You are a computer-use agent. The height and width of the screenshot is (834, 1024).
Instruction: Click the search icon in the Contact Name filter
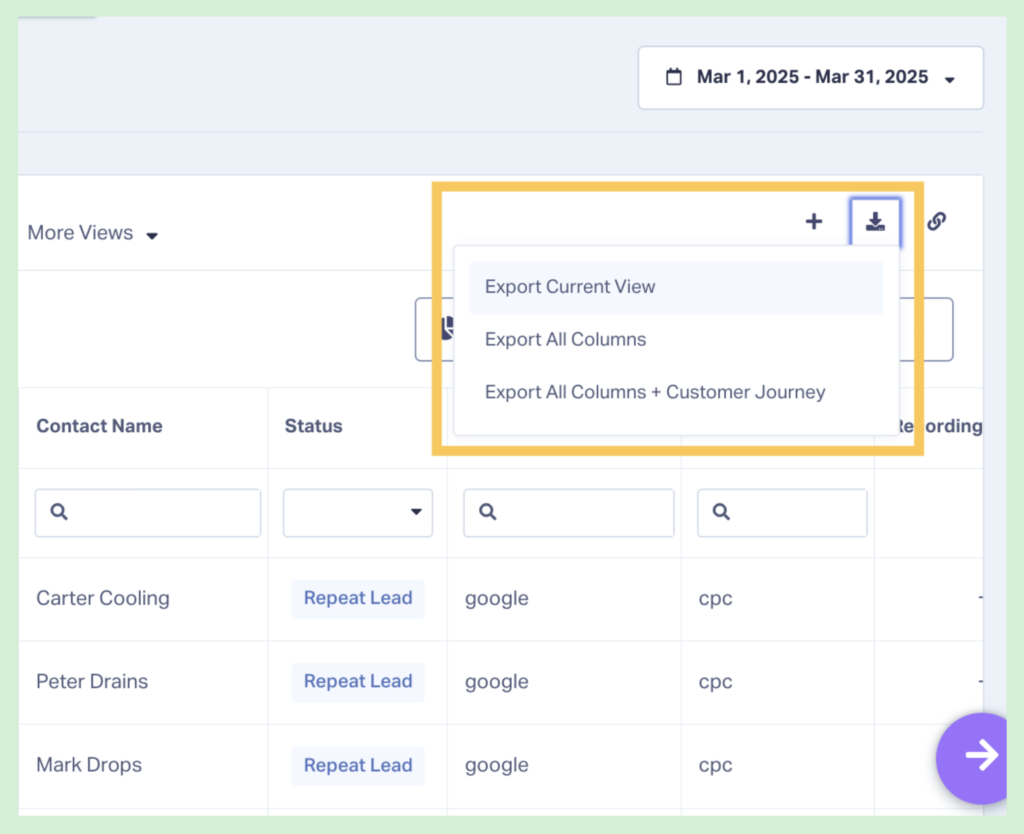pyautogui.click(x=59, y=512)
